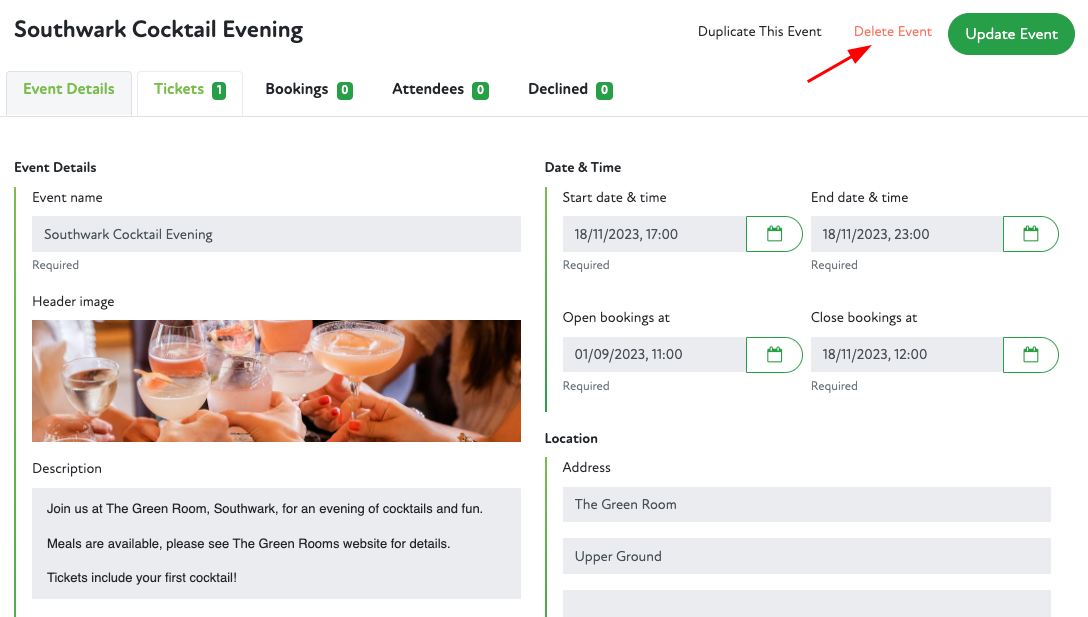This screenshot has width=1088, height=617.
Task: Click the Upper Ground address field
Action: tap(806, 557)
